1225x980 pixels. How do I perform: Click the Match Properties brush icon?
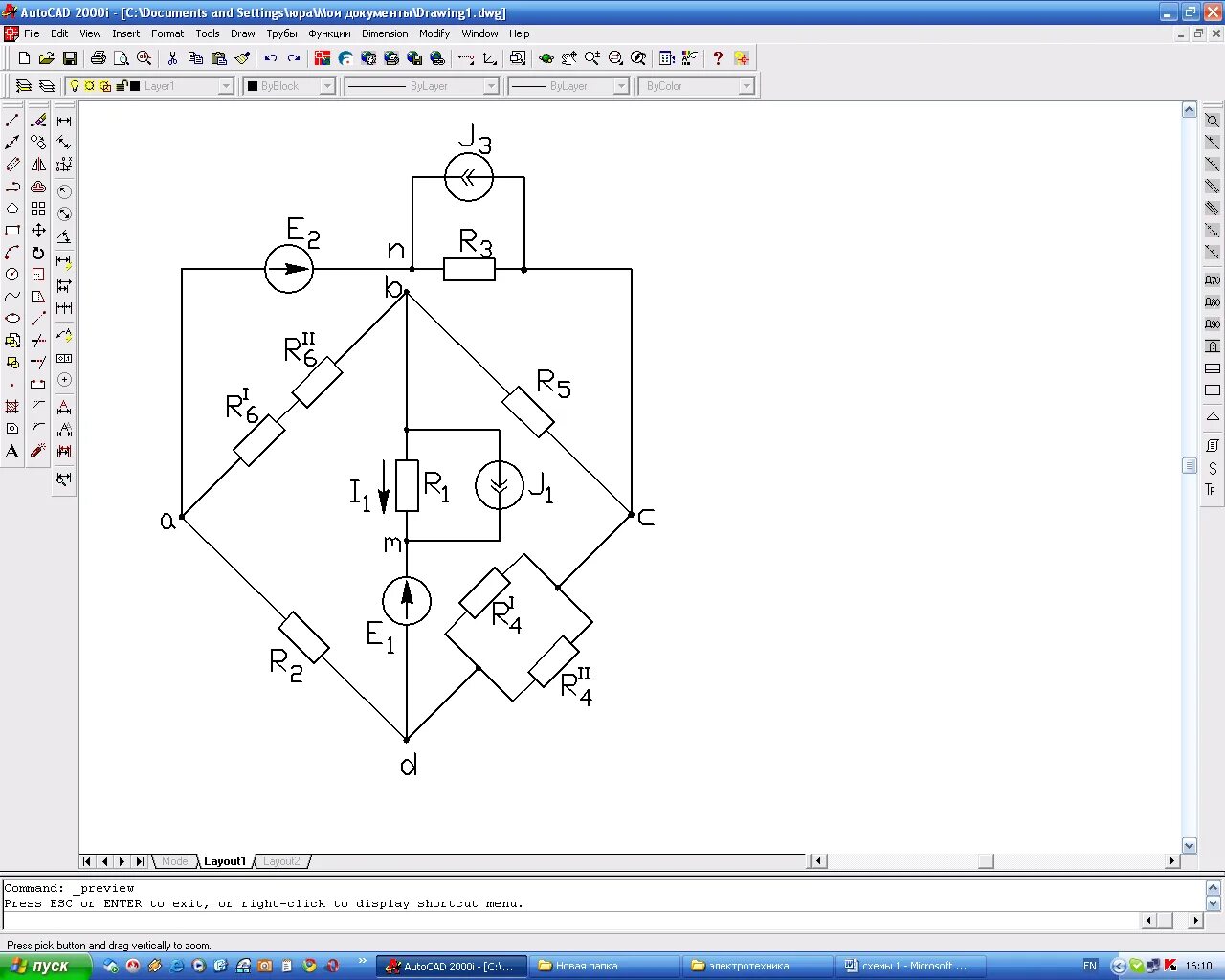pyautogui.click(x=242, y=58)
